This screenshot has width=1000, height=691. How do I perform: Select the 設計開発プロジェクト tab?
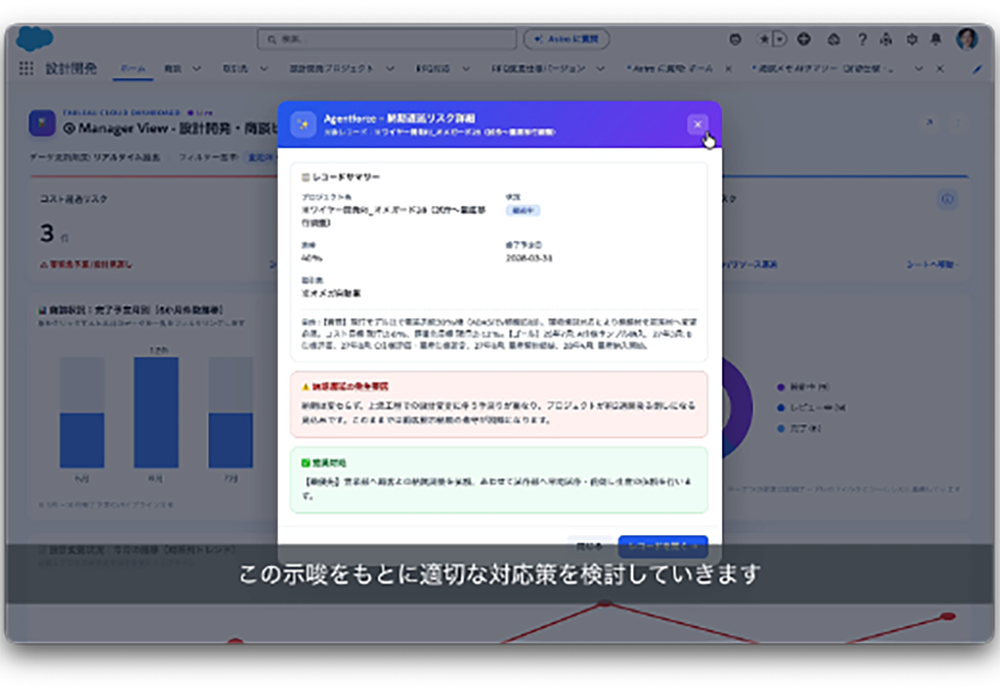(332, 68)
